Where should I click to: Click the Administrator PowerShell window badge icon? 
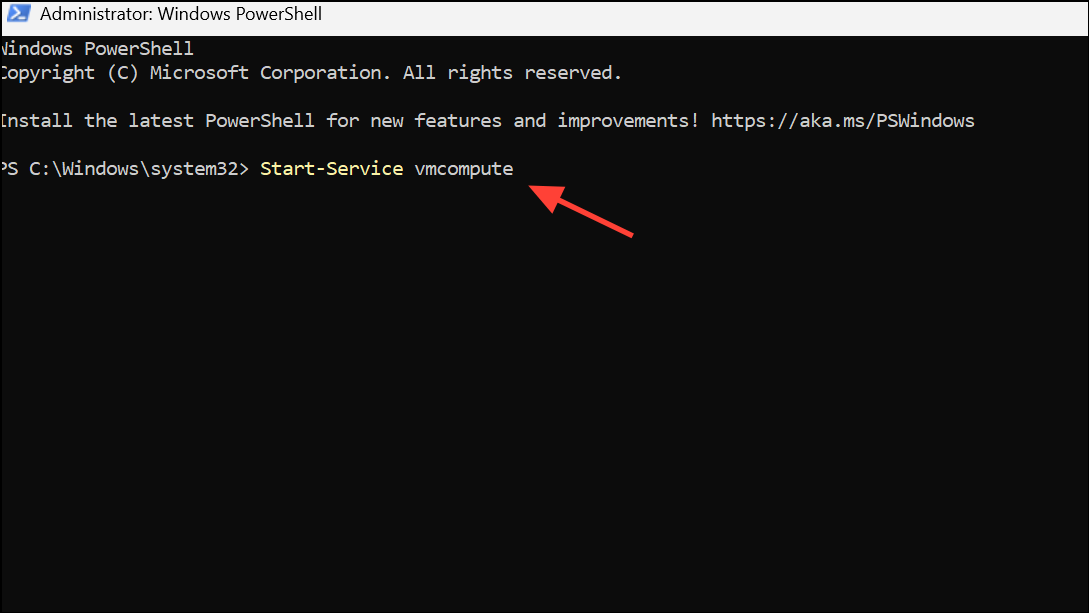tap(17, 13)
